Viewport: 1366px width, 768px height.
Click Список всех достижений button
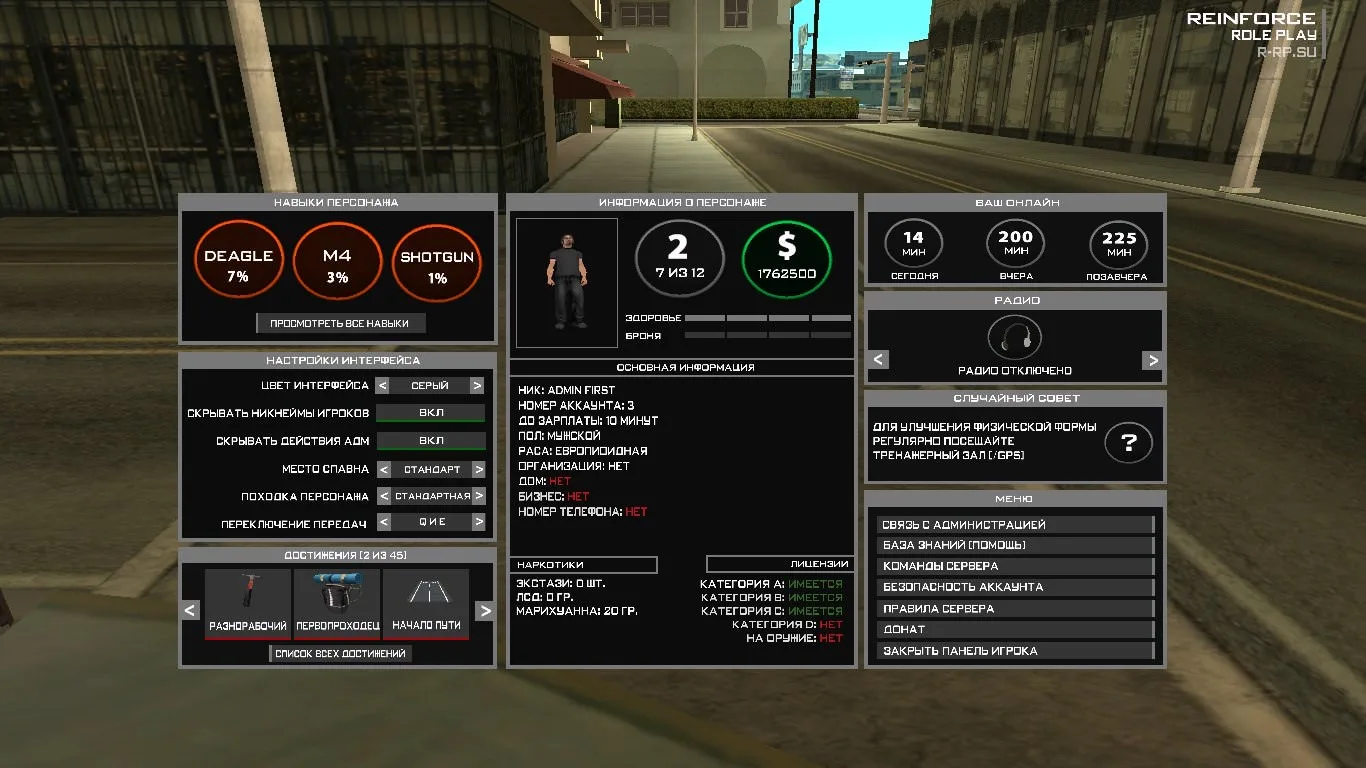coord(340,653)
